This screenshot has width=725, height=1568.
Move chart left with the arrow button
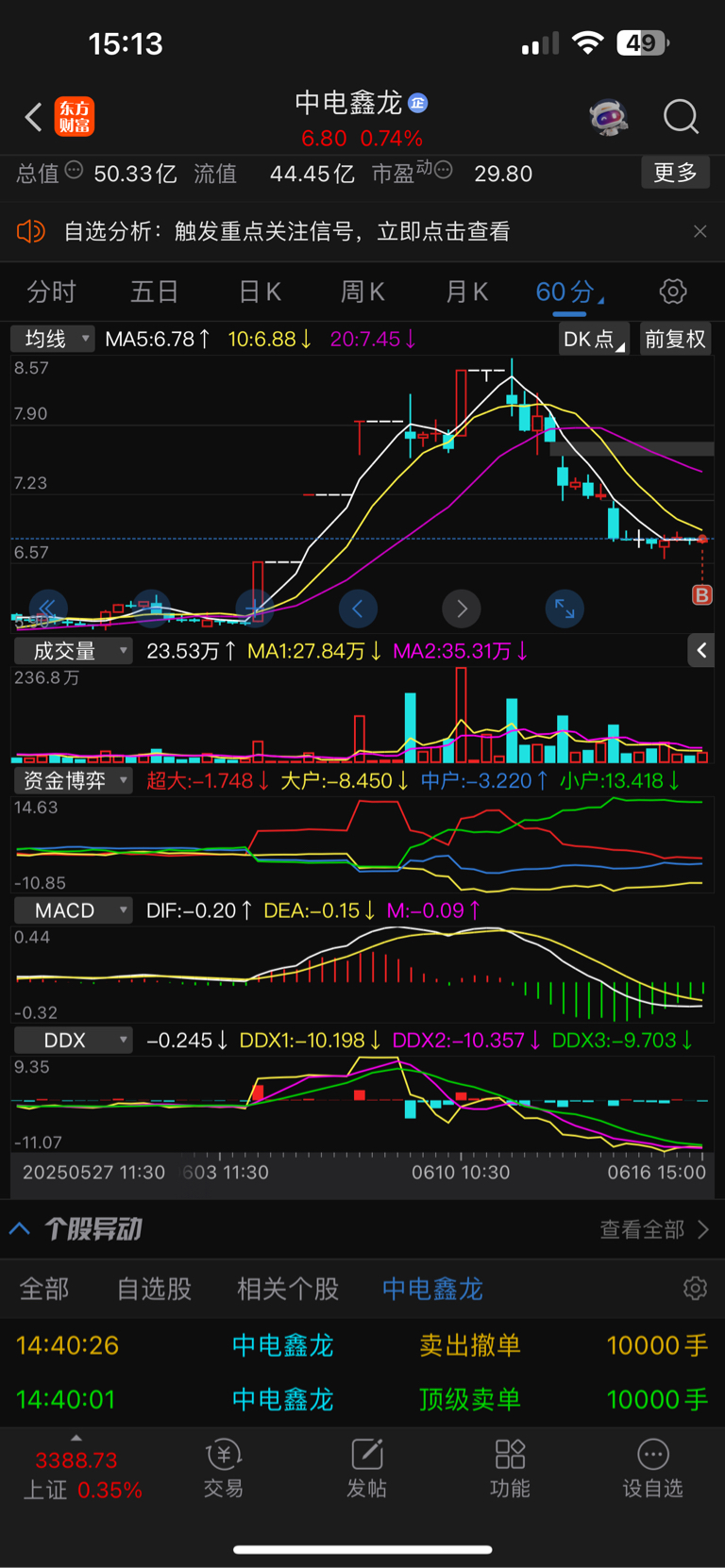[x=358, y=609]
